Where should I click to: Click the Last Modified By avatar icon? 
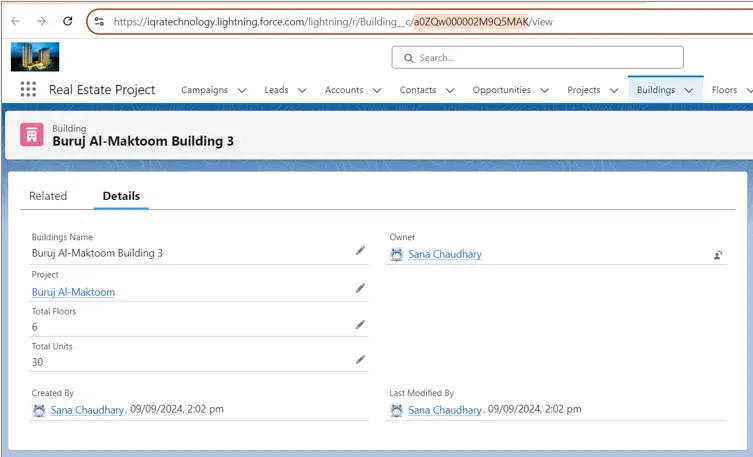click(x=397, y=410)
